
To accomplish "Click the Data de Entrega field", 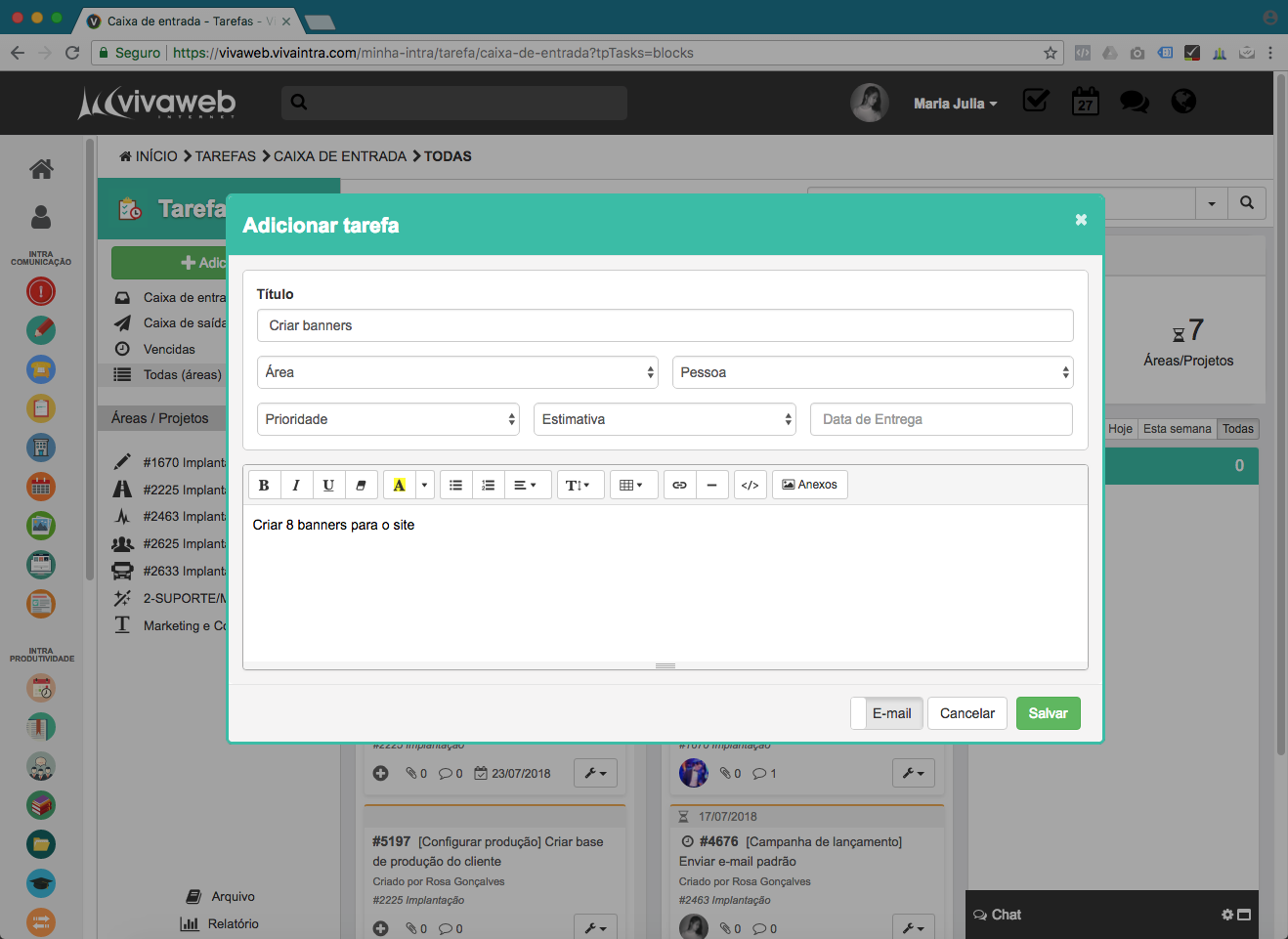I will (941, 419).
